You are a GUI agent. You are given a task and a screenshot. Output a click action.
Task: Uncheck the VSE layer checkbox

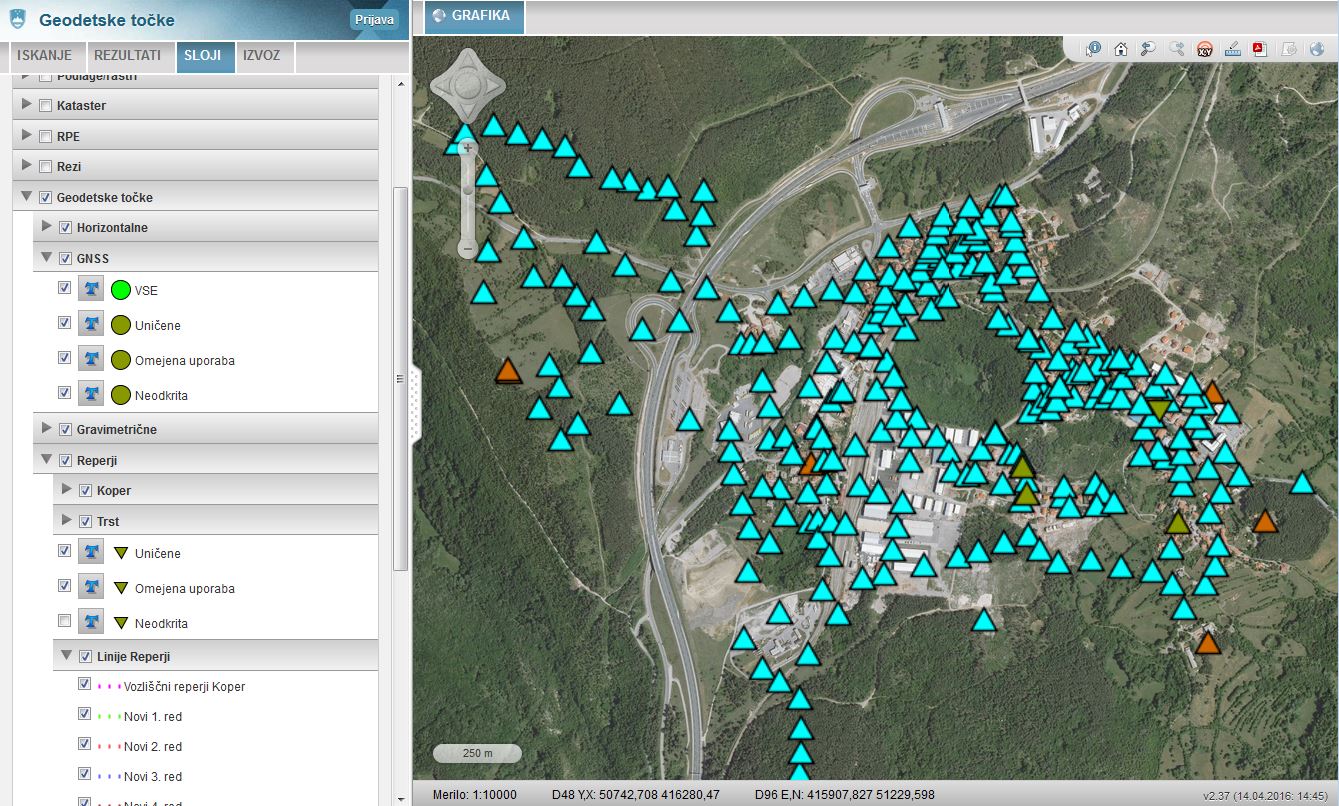pyautogui.click(x=65, y=287)
